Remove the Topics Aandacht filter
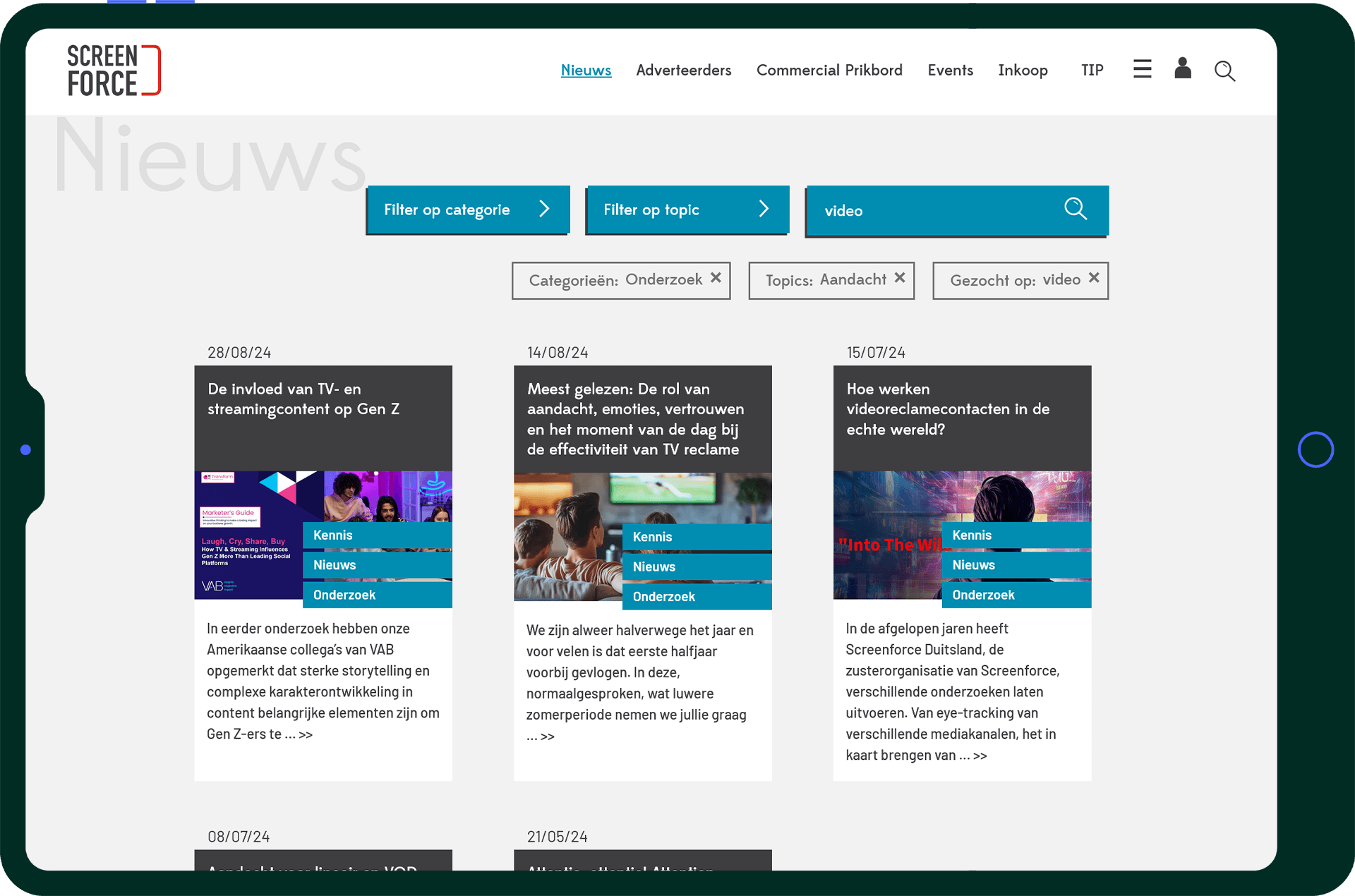 click(900, 278)
